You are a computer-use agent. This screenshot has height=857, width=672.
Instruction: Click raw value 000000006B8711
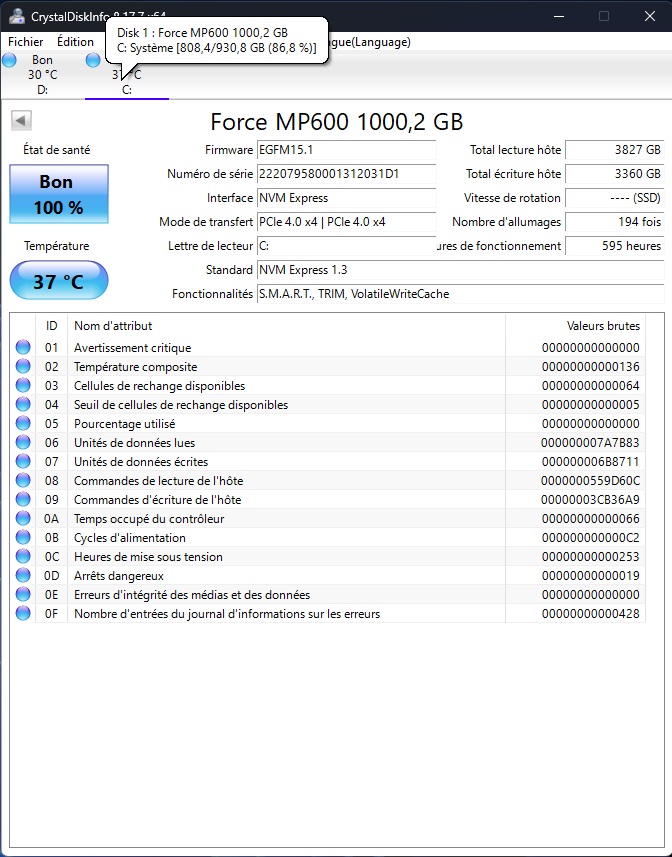(590, 462)
